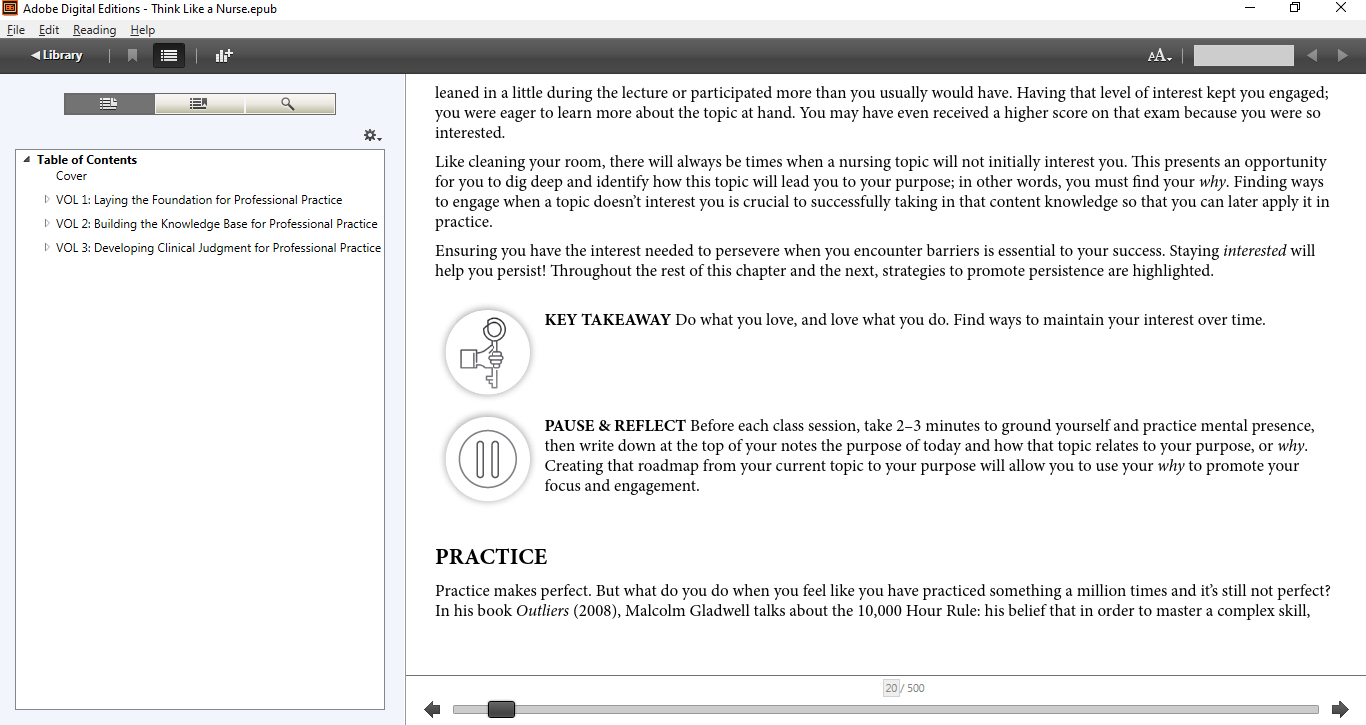Open the Edit menu
Screen dimensions: 1366x725
49,30
